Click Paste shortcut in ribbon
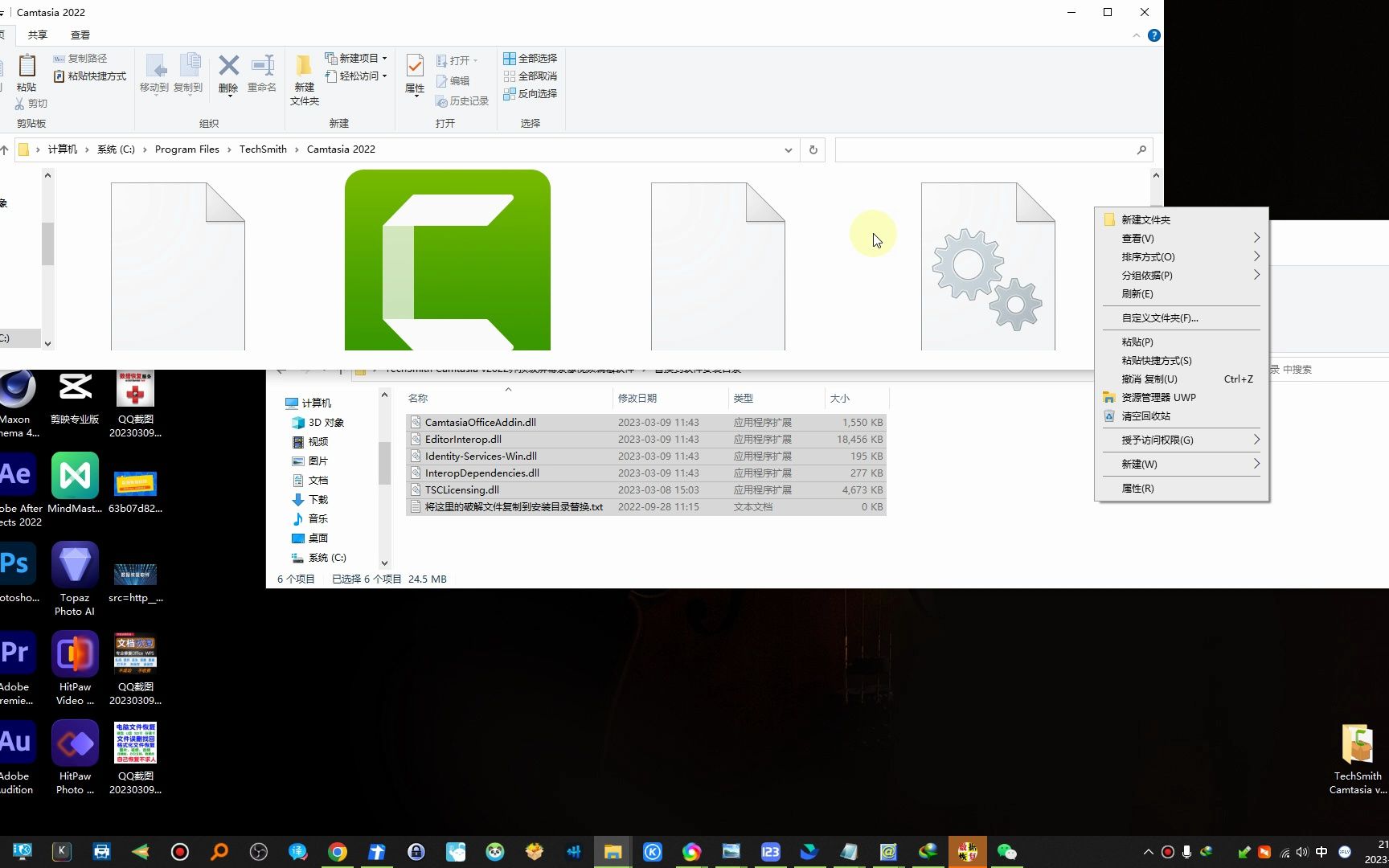 (90, 76)
